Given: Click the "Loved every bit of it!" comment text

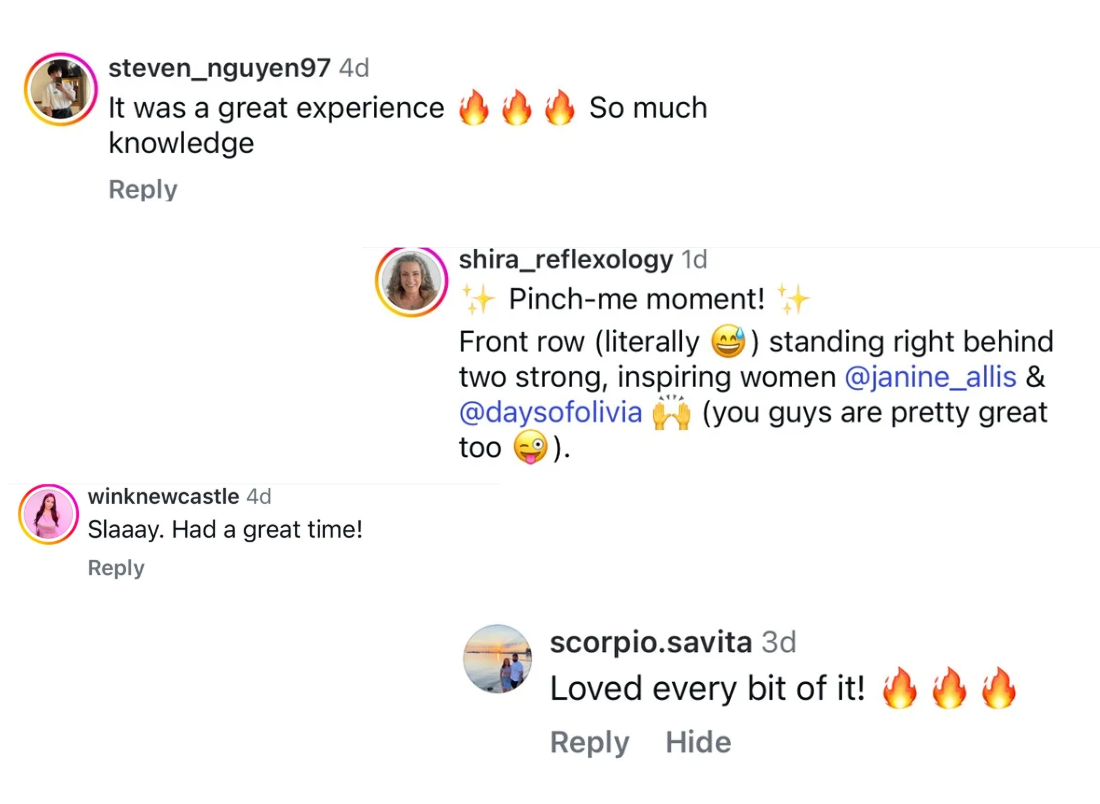Looking at the screenshot, I should tap(707, 689).
